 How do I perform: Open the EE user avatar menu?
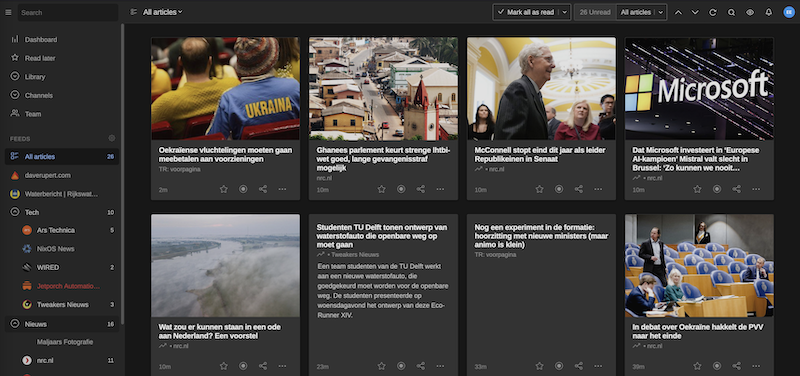pos(789,12)
